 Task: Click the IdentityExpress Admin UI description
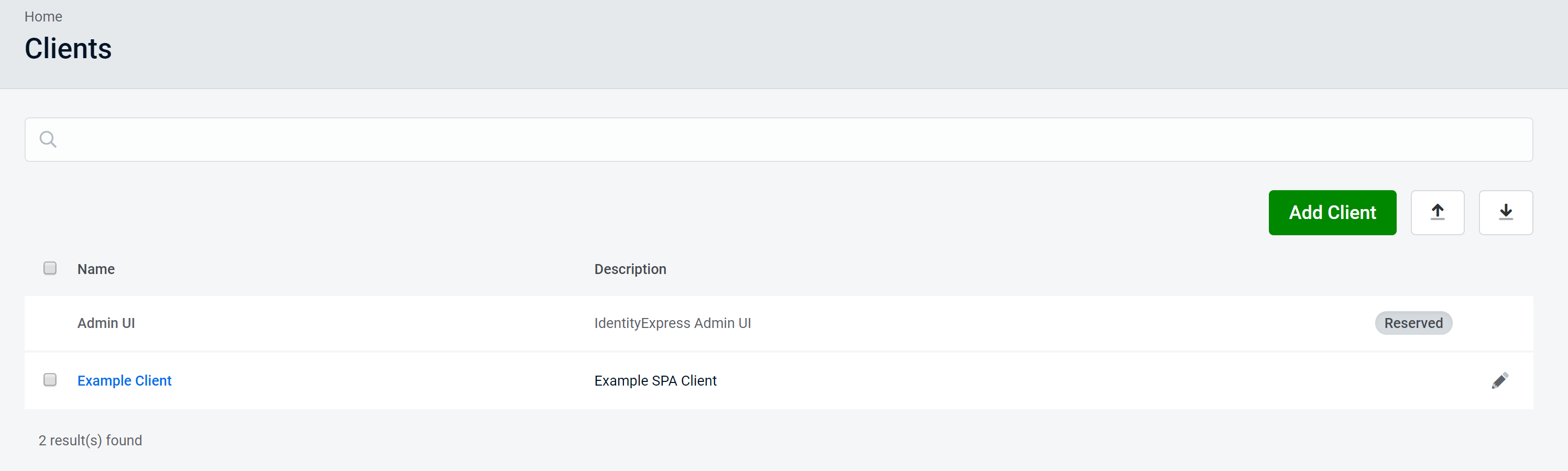click(672, 323)
